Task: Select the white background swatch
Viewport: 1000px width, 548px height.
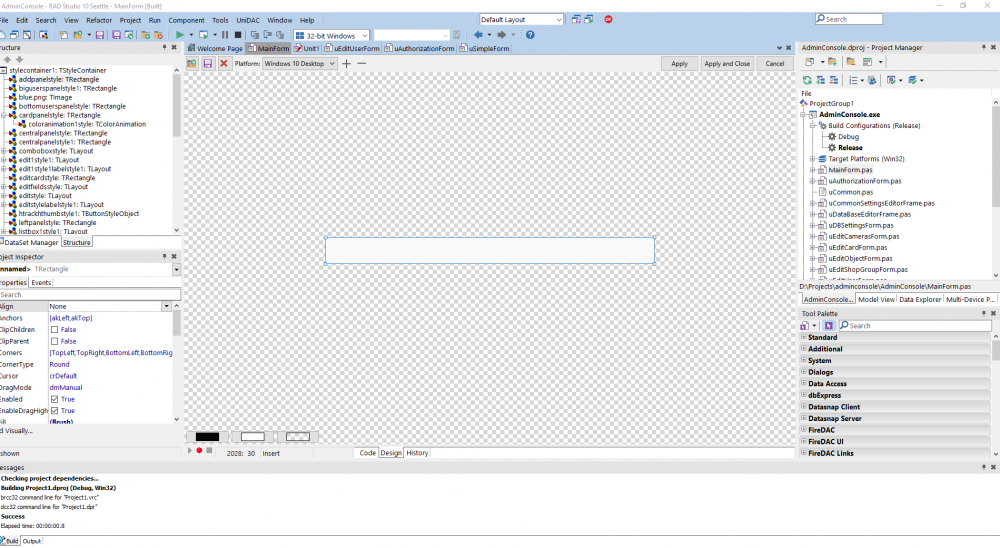Action: [x=253, y=437]
